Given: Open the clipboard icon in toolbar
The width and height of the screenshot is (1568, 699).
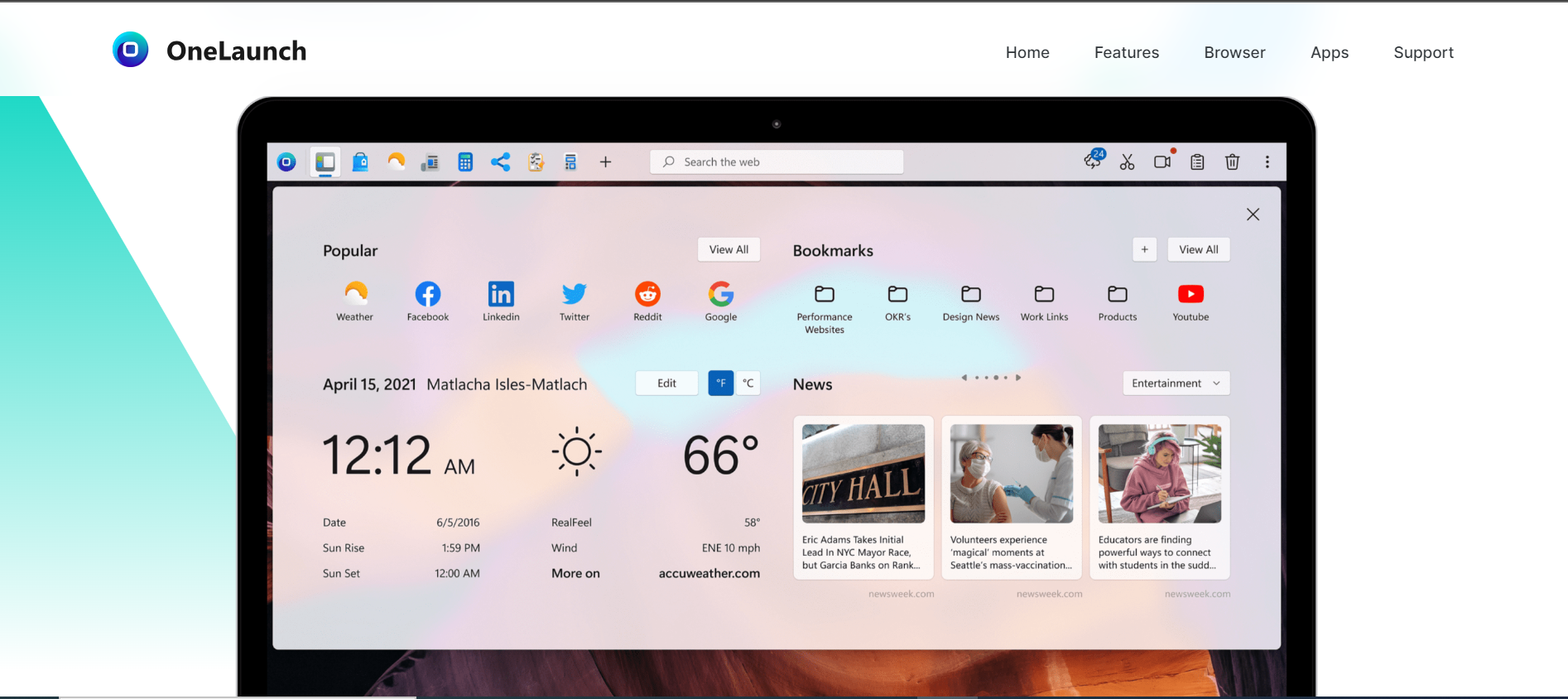Looking at the screenshot, I should [x=1197, y=162].
